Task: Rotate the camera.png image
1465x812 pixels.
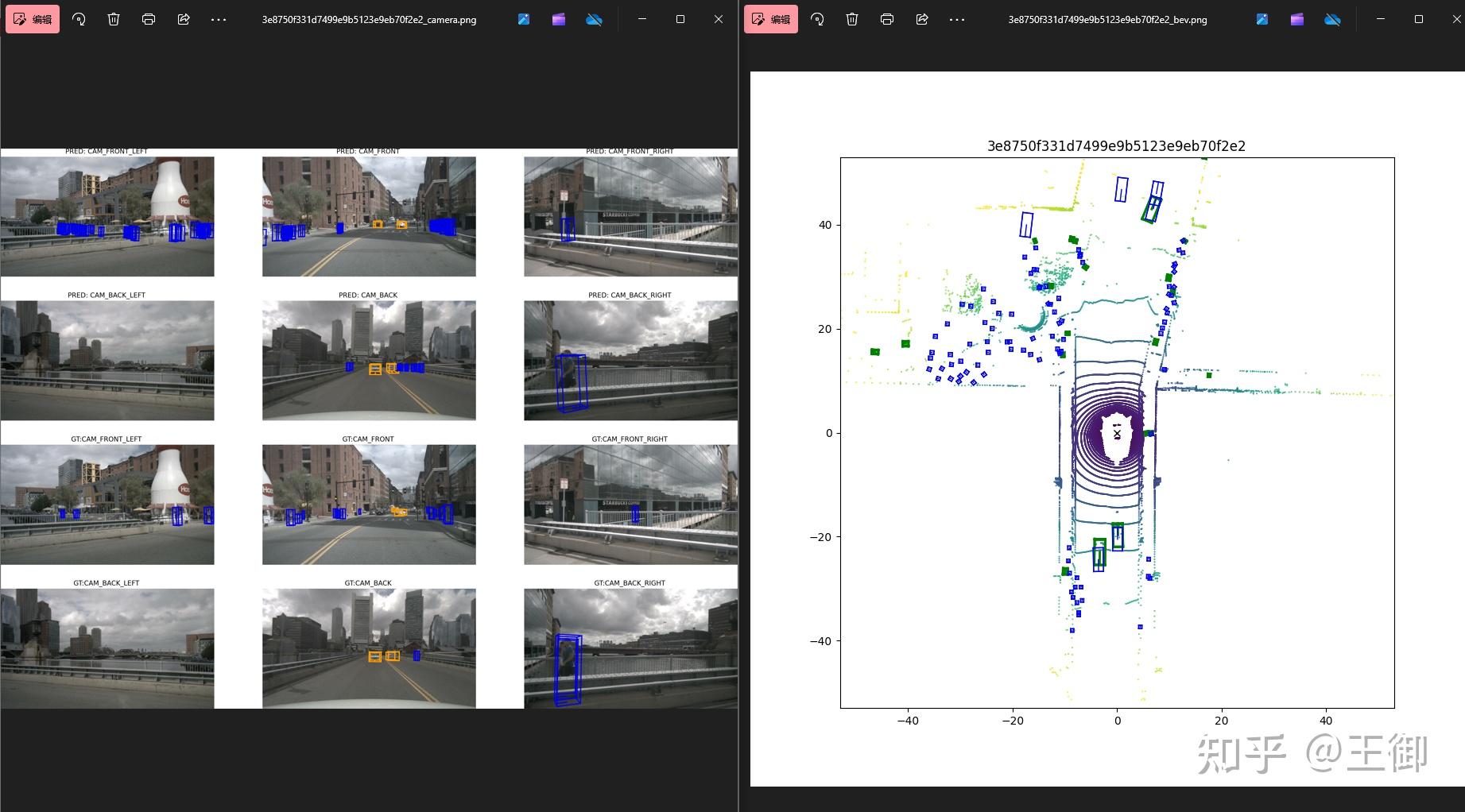Action: [79, 19]
